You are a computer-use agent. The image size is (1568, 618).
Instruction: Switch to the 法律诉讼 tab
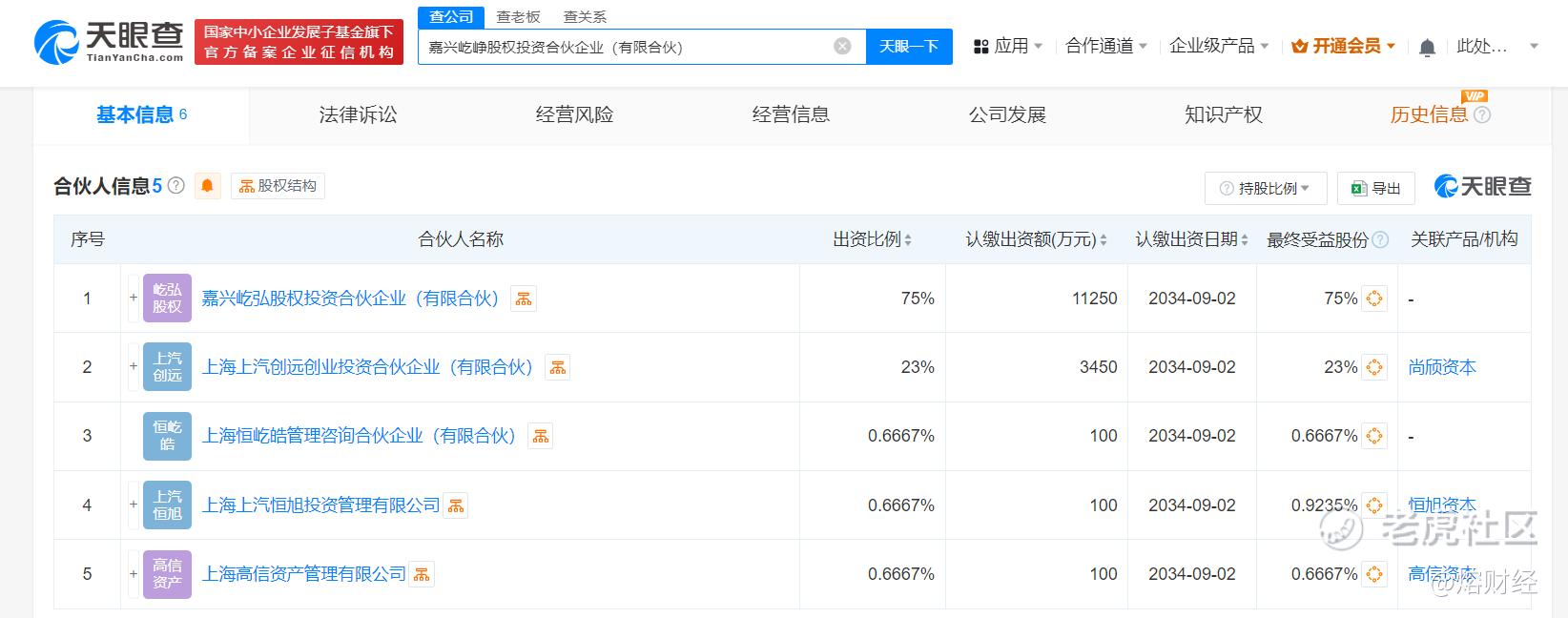coord(358,115)
